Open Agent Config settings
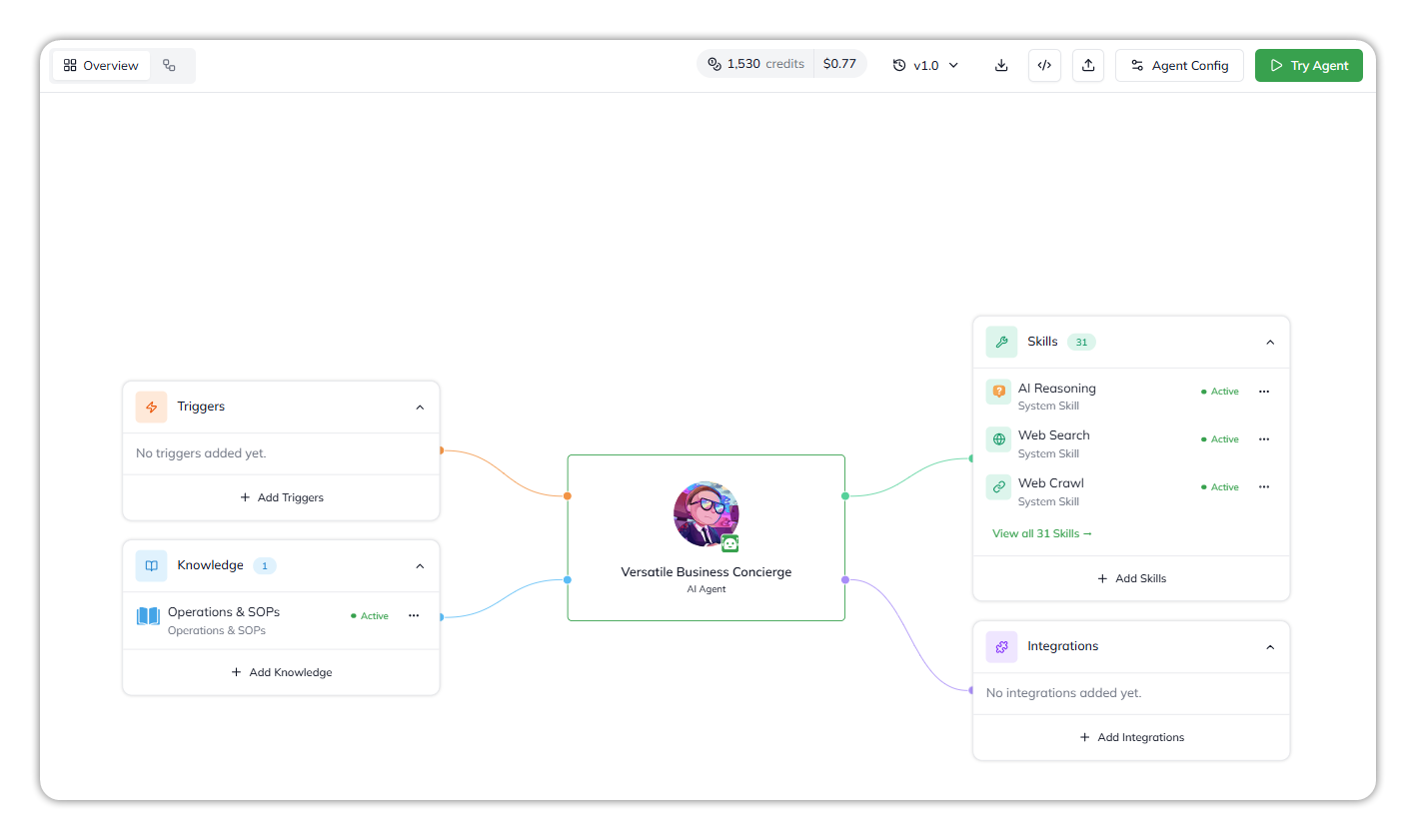1416x840 pixels. tap(1179, 66)
